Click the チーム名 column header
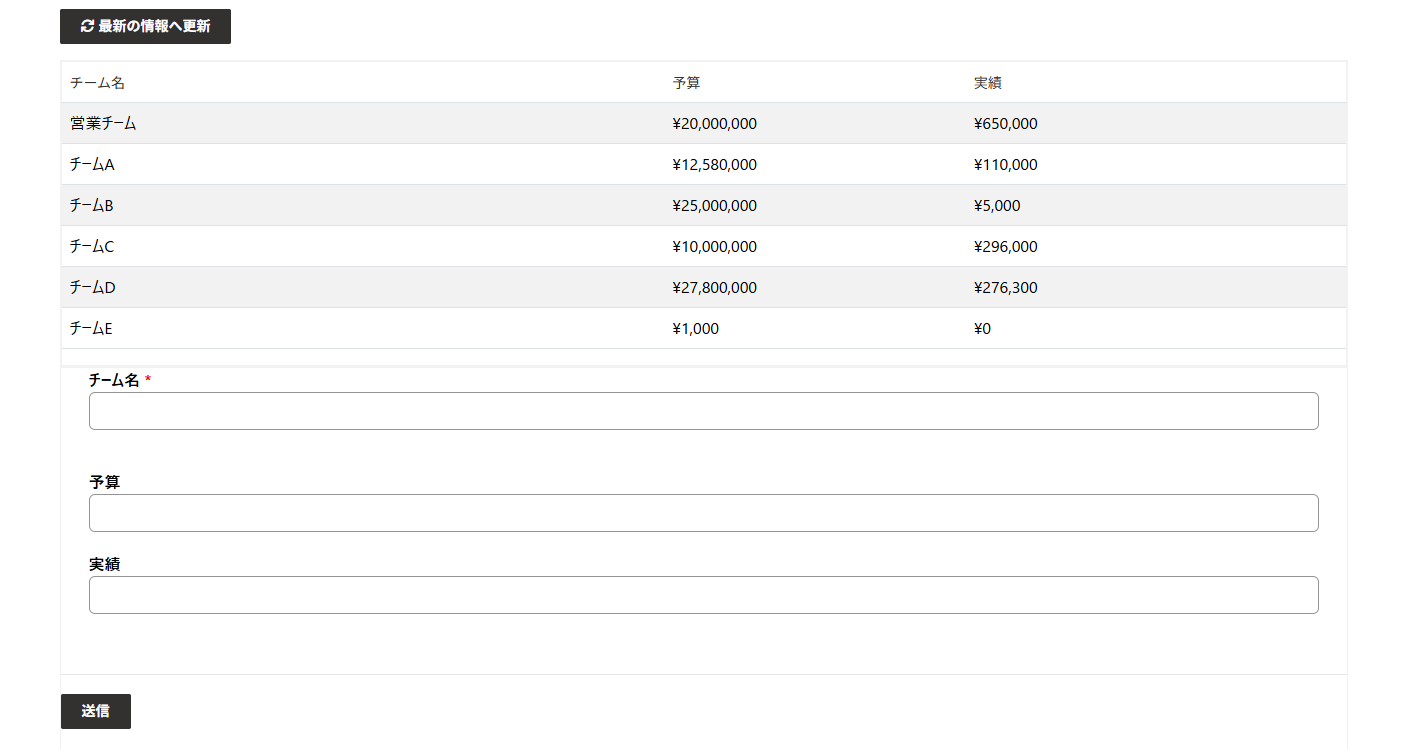 (x=97, y=83)
